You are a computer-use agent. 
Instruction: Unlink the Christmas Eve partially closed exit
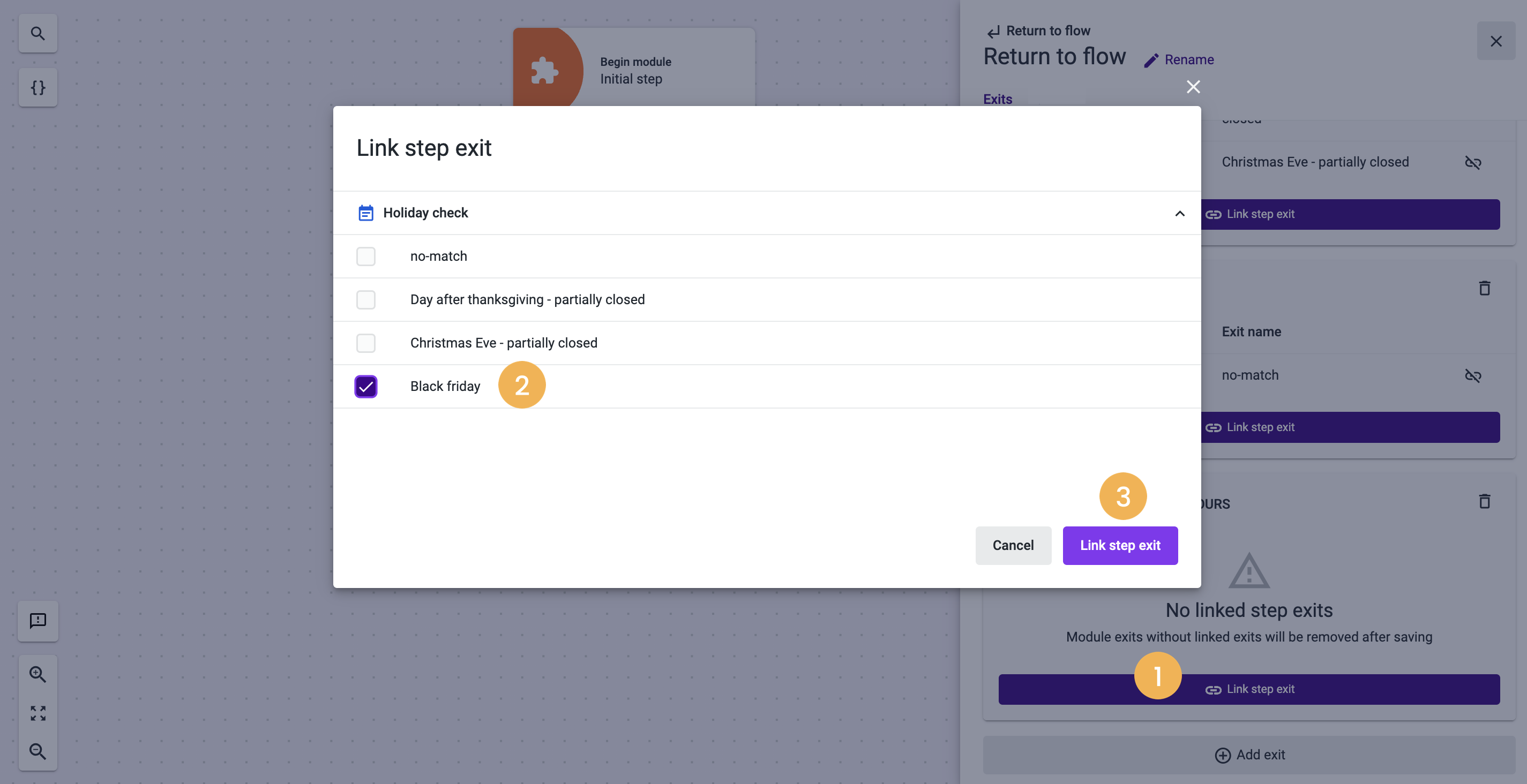[1472, 162]
